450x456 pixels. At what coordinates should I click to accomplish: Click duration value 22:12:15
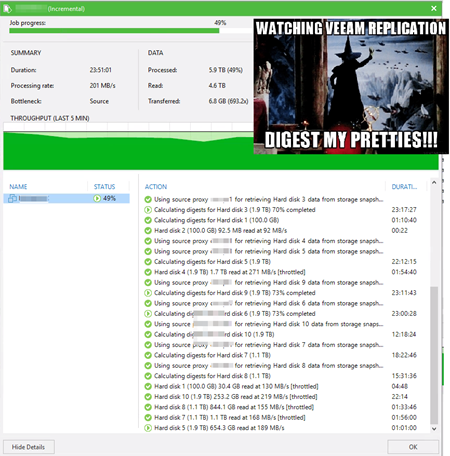[x=404, y=262]
